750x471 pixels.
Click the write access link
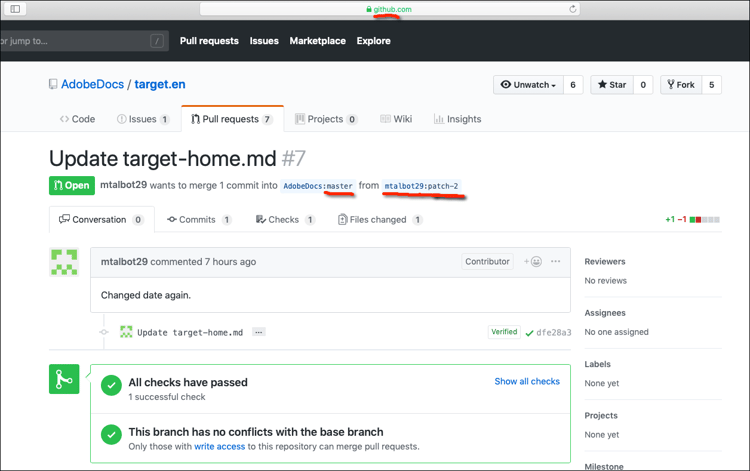(220, 446)
